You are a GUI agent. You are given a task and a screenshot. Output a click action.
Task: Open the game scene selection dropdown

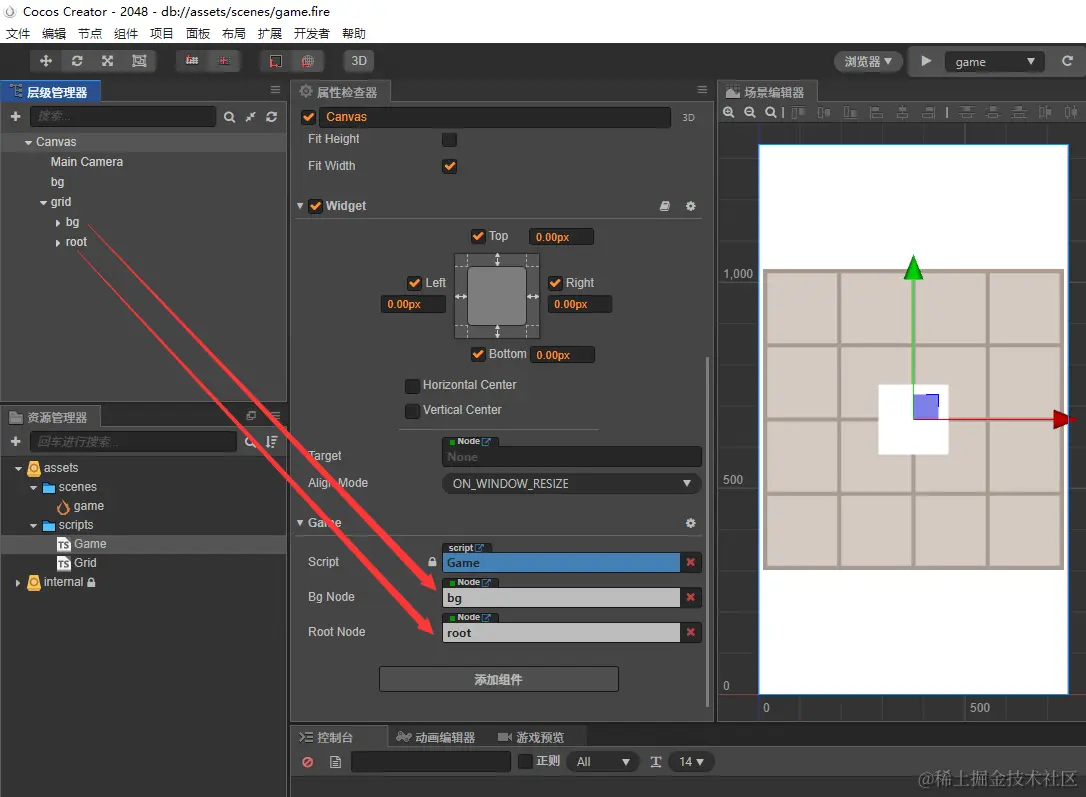pos(994,62)
